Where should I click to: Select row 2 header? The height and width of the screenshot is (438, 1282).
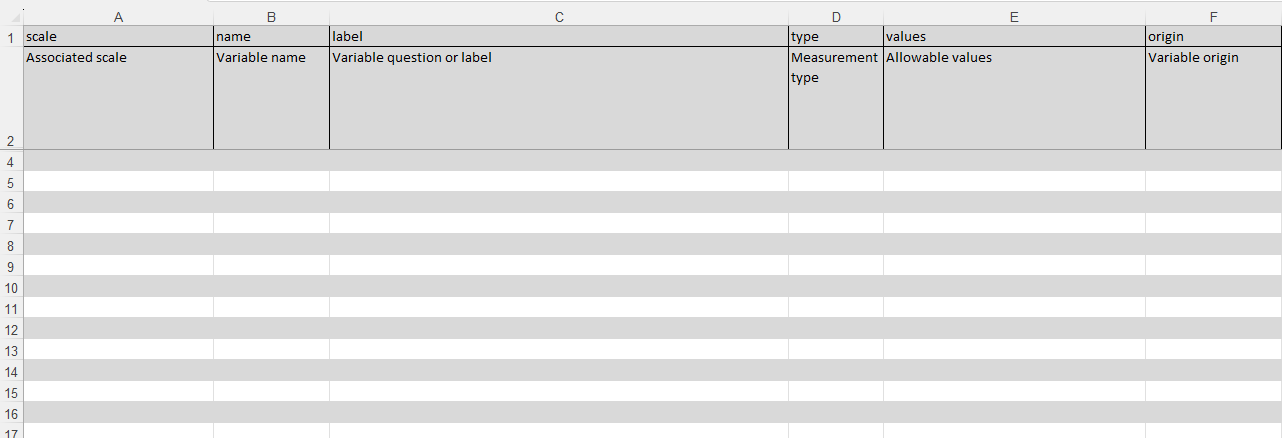coord(11,141)
